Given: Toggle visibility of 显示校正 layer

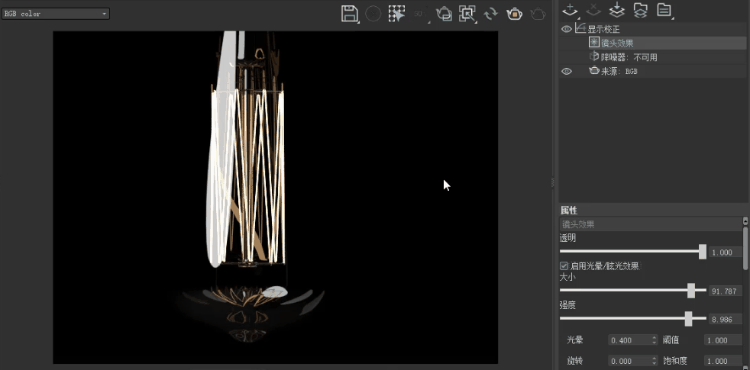Looking at the screenshot, I should tap(566, 29).
